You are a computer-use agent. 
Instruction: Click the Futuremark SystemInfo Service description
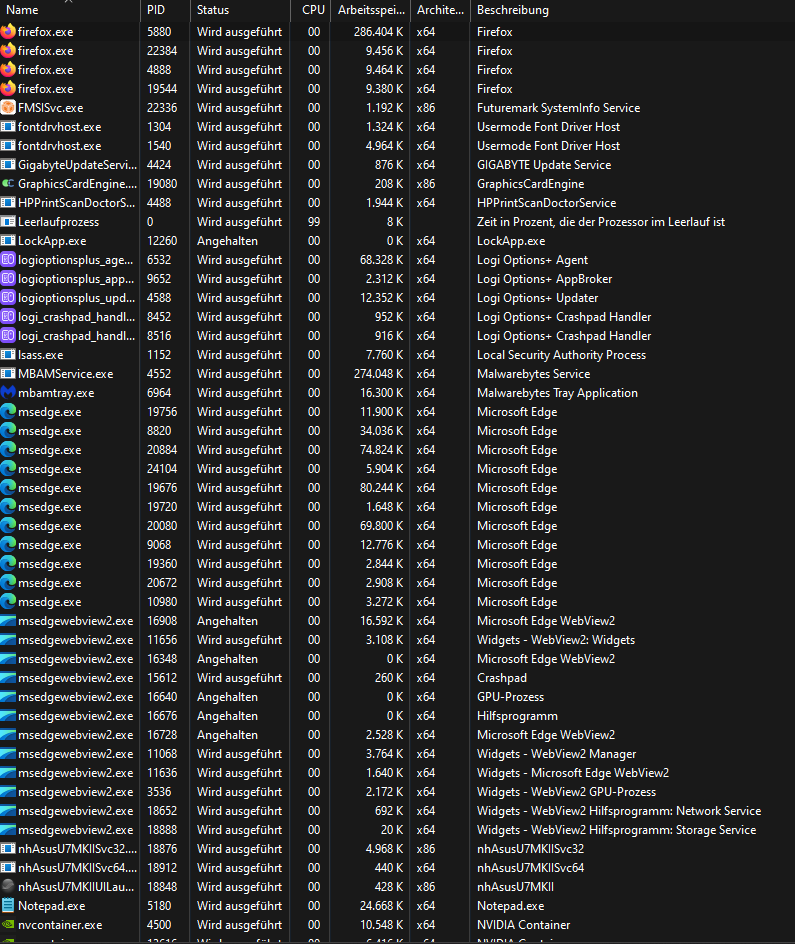558,108
